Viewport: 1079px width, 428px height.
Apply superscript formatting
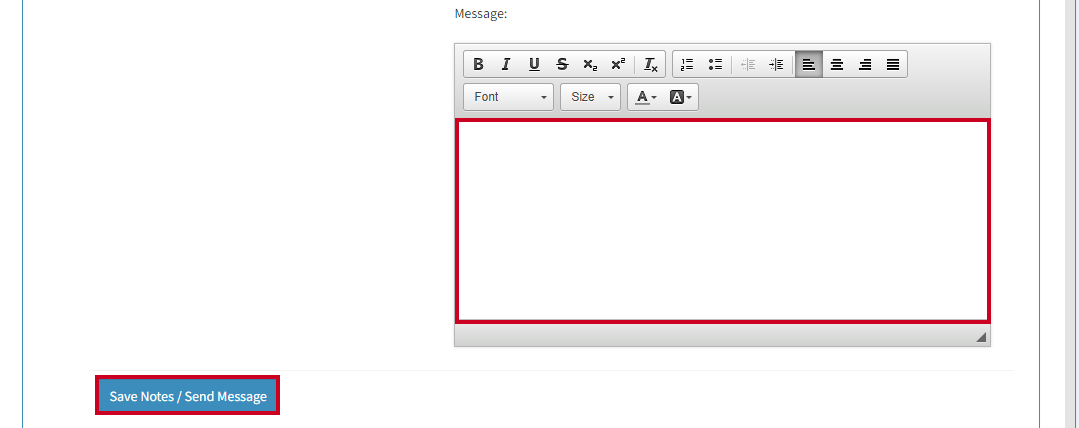pyautogui.click(x=618, y=64)
